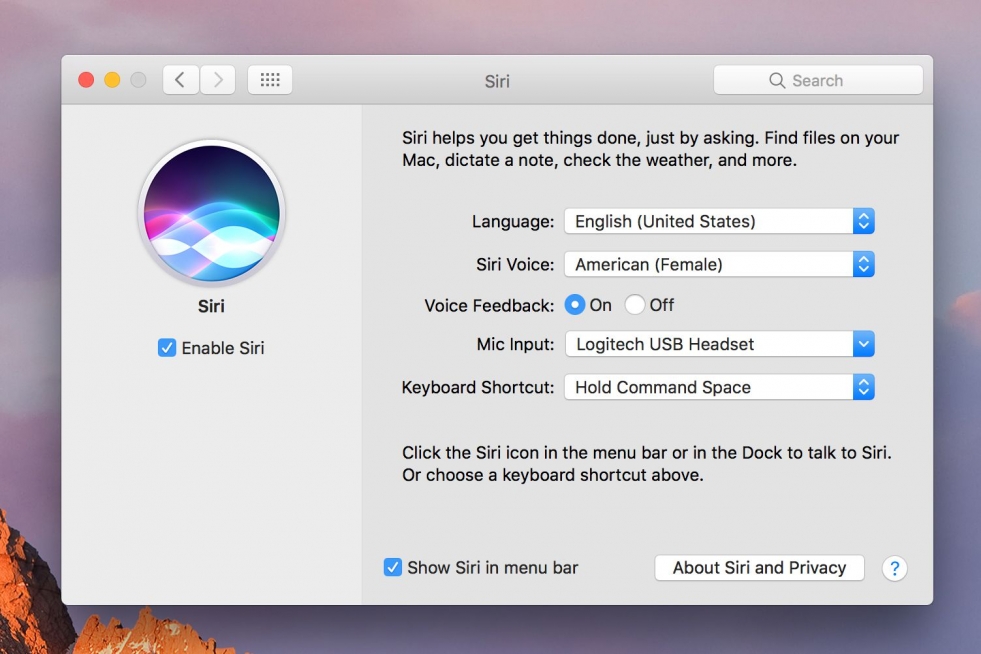Show all preferences with the grid icon
Screen dimensions: 981x654
(x=270, y=81)
